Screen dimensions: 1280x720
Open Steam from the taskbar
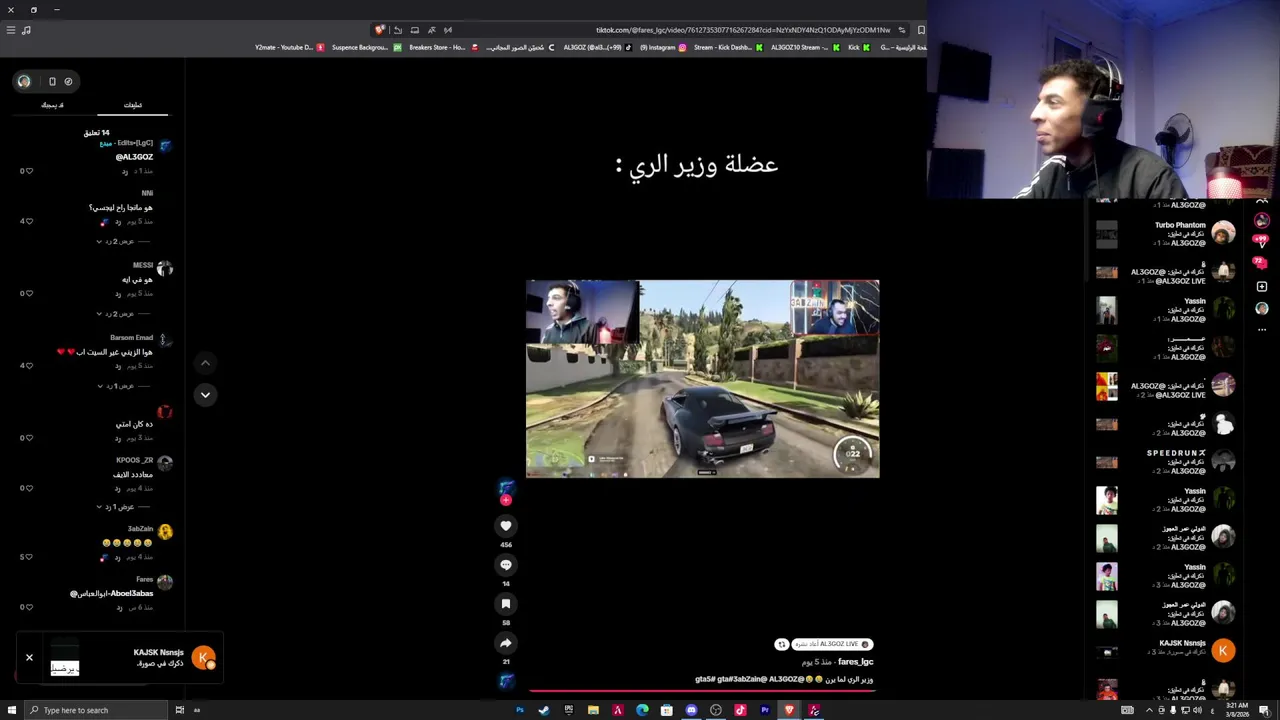(x=544, y=710)
